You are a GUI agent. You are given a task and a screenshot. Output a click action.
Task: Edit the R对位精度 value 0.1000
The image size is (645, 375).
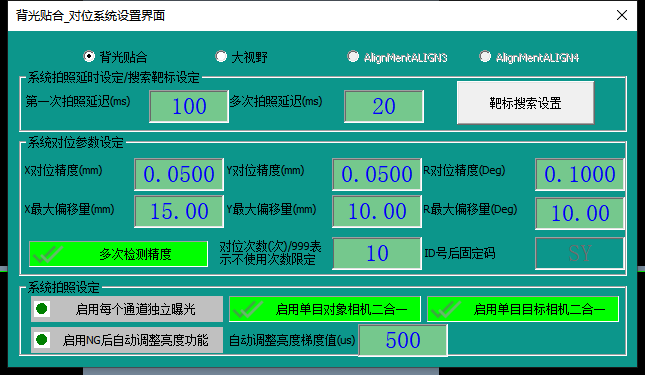580,174
